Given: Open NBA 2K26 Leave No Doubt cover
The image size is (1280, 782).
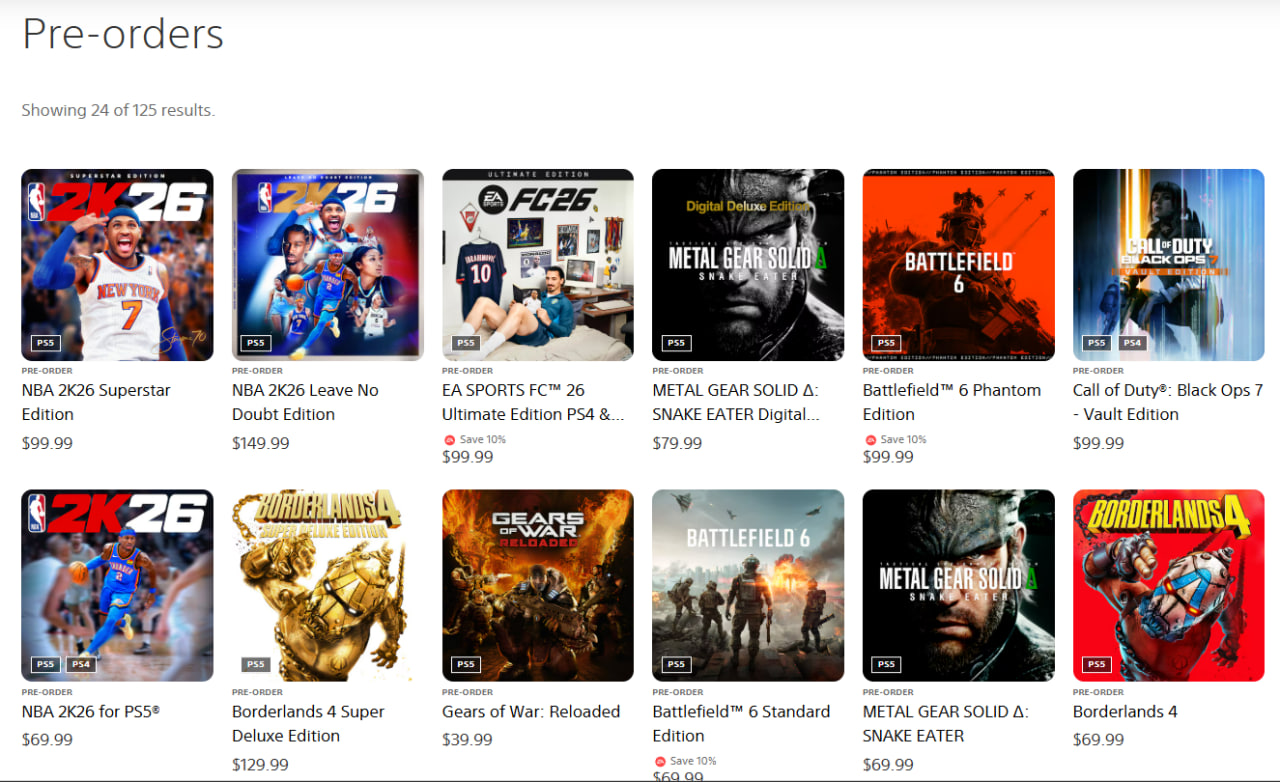Looking at the screenshot, I should click(x=328, y=265).
